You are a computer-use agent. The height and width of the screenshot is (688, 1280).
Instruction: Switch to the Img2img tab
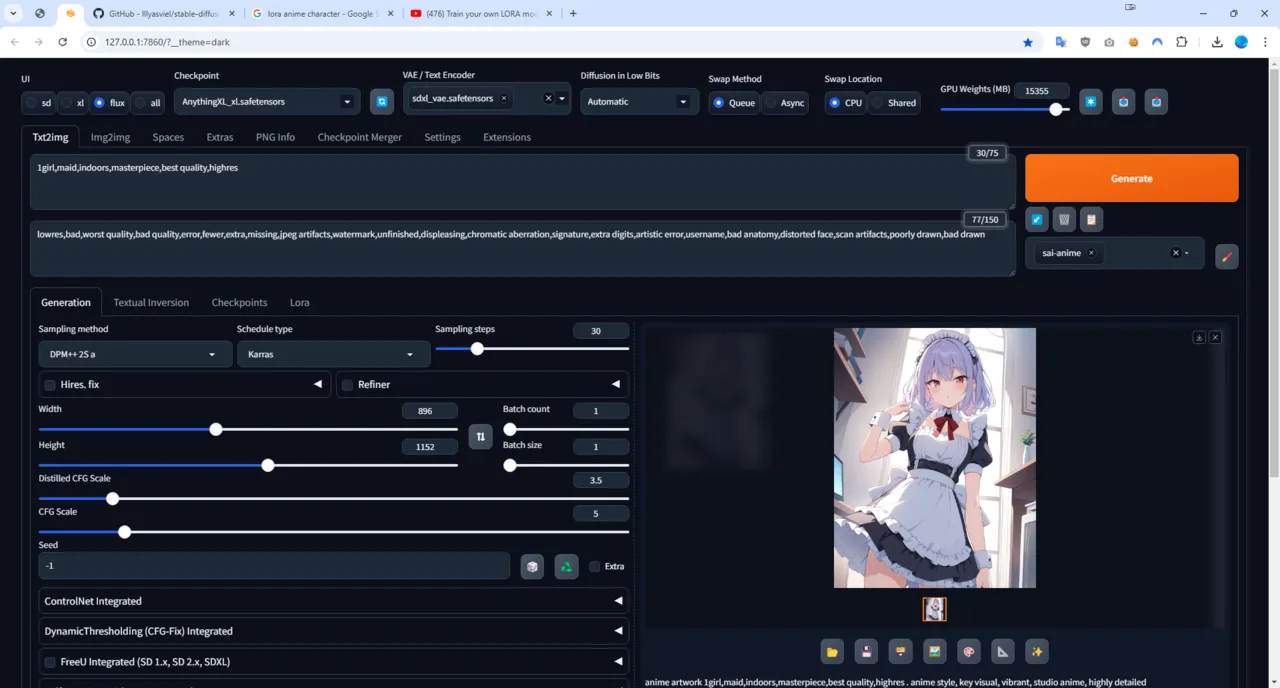pyautogui.click(x=110, y=137)
